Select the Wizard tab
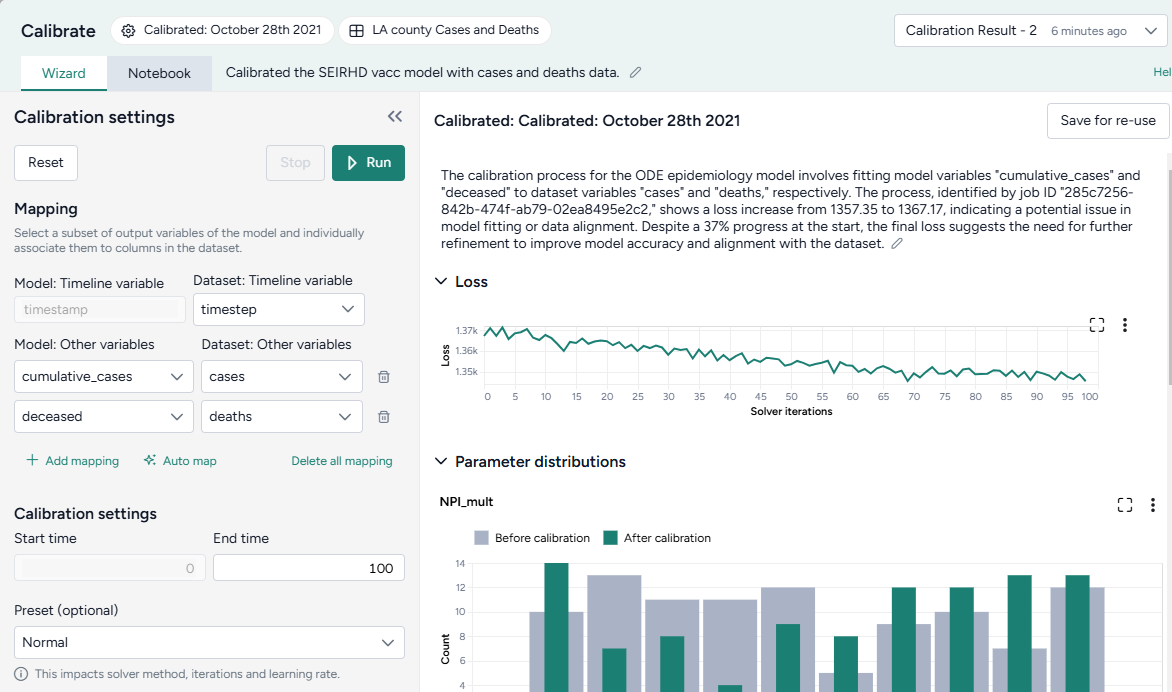Screen dimensions: 1172x692 click(x=63, y=73)
